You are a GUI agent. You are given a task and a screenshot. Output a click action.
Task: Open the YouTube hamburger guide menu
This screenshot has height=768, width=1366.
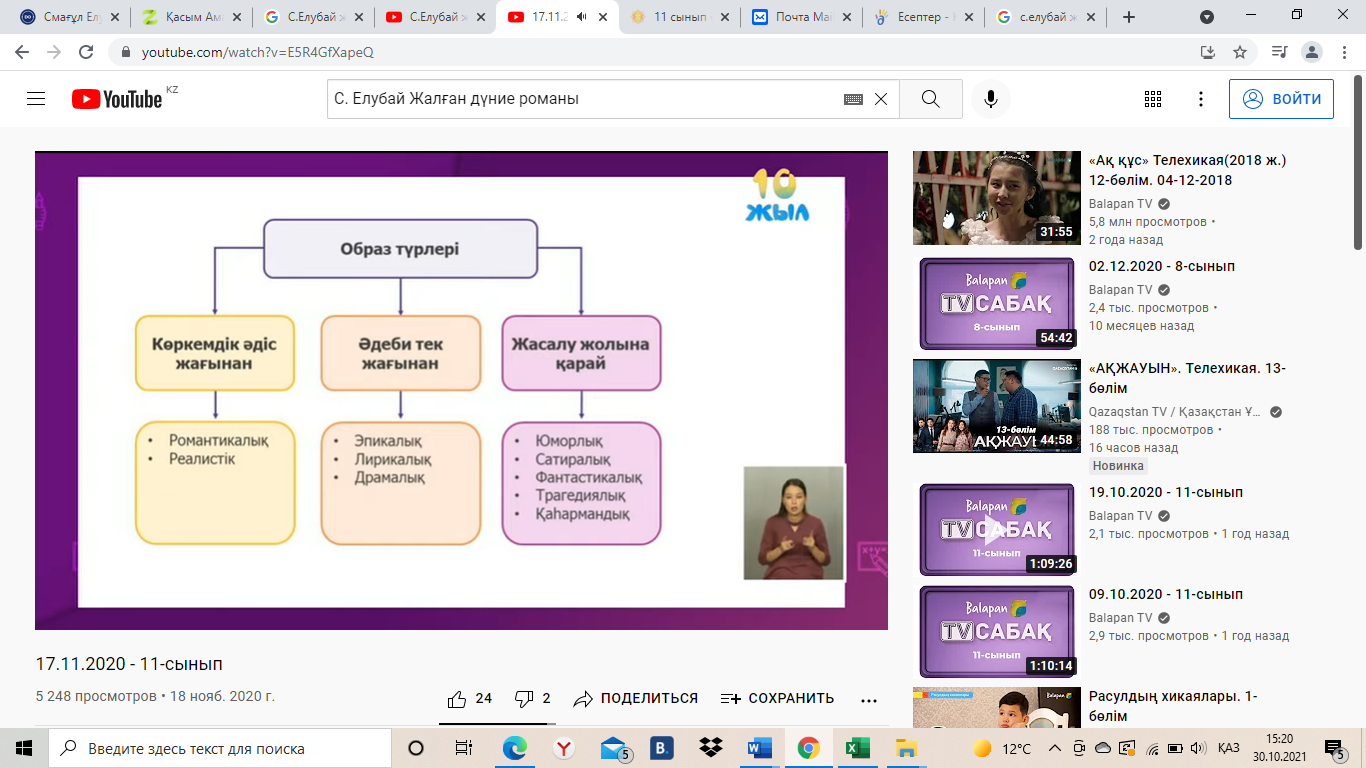pos(36,99)
